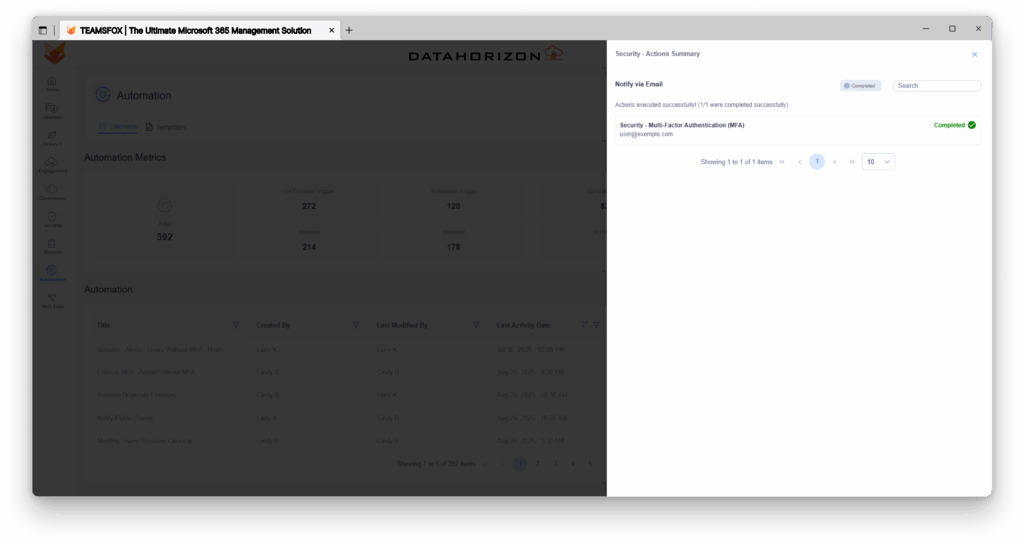Go to page 5 of automation table
Viewport: 1024px width, 544px height.
(590, 464)
